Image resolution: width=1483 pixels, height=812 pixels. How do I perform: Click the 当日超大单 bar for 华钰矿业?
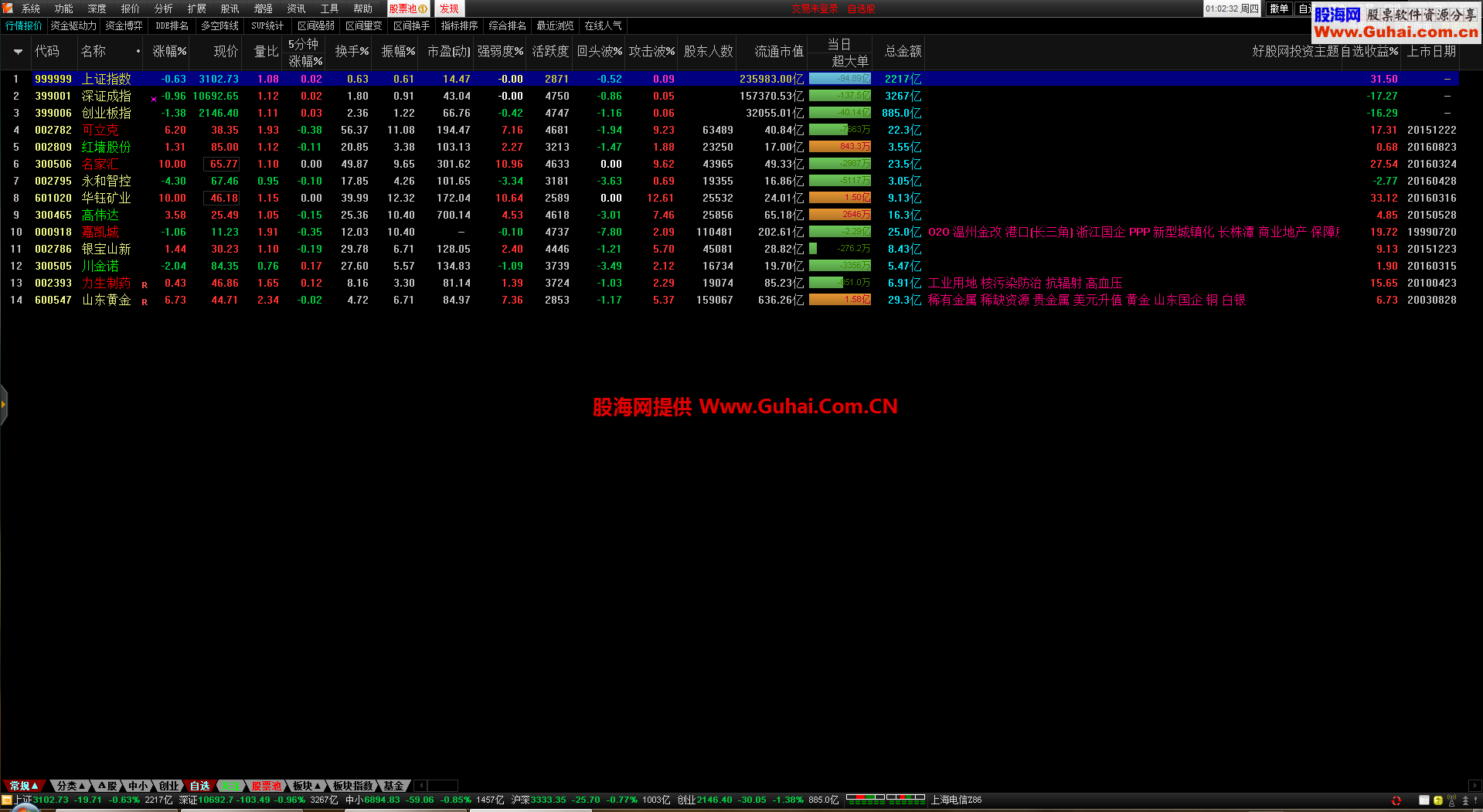[840, 198]
